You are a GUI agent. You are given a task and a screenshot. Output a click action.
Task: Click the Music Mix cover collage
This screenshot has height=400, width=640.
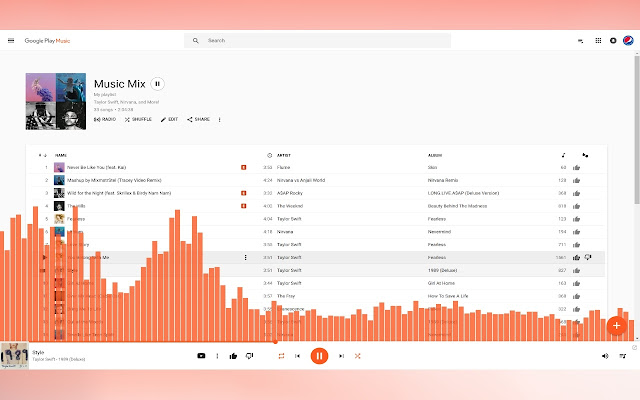pos(56,101)
